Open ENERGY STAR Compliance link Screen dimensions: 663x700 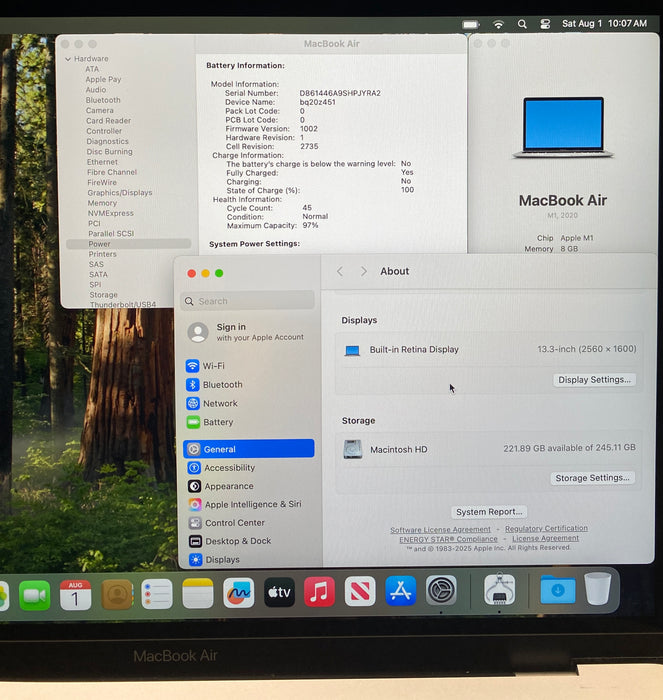click(x=448, y=539)
